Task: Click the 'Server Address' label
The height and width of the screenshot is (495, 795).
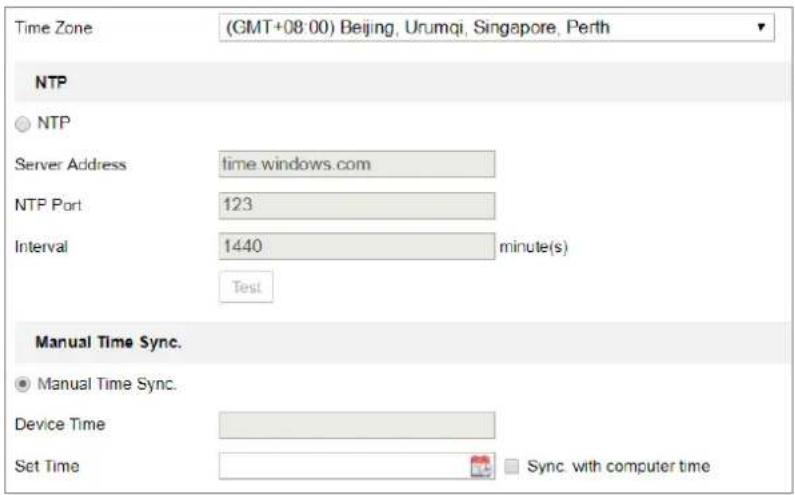Action: tap(70, 164)
